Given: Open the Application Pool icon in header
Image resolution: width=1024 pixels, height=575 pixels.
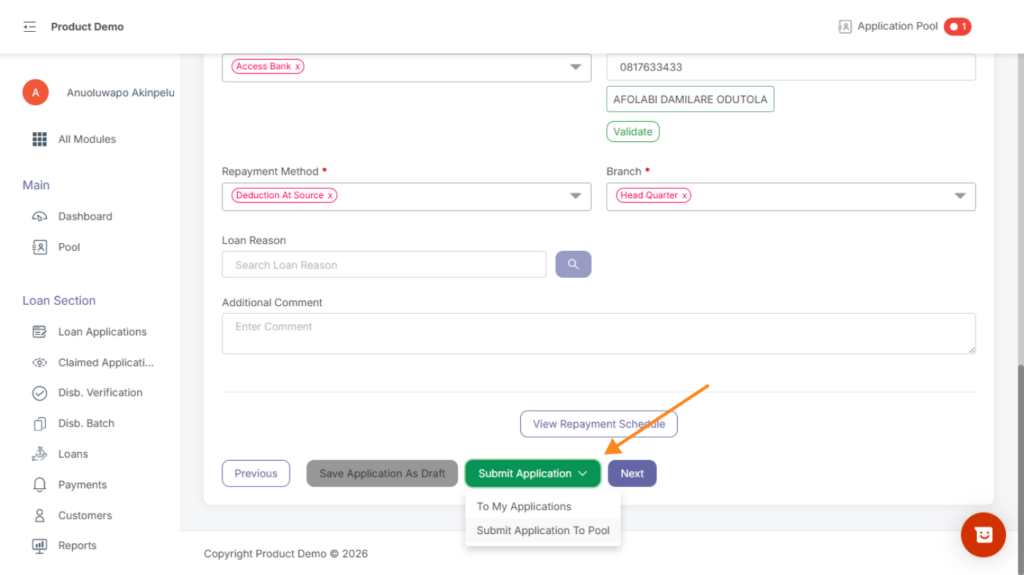Looking at the screenshot, I should (x=845, y=27).
